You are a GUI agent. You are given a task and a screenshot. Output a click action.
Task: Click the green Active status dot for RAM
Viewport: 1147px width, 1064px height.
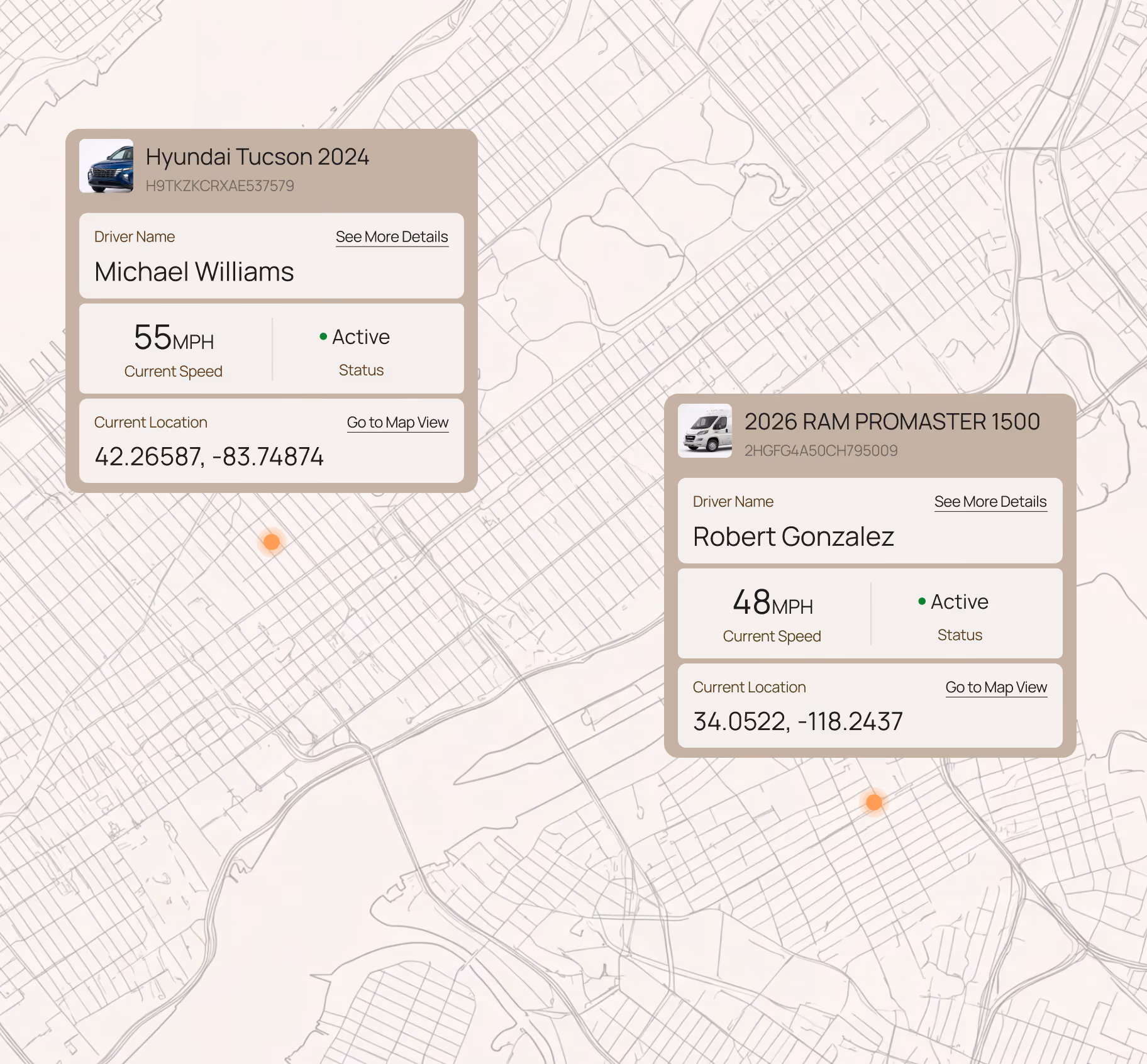(x=922, y=601)
